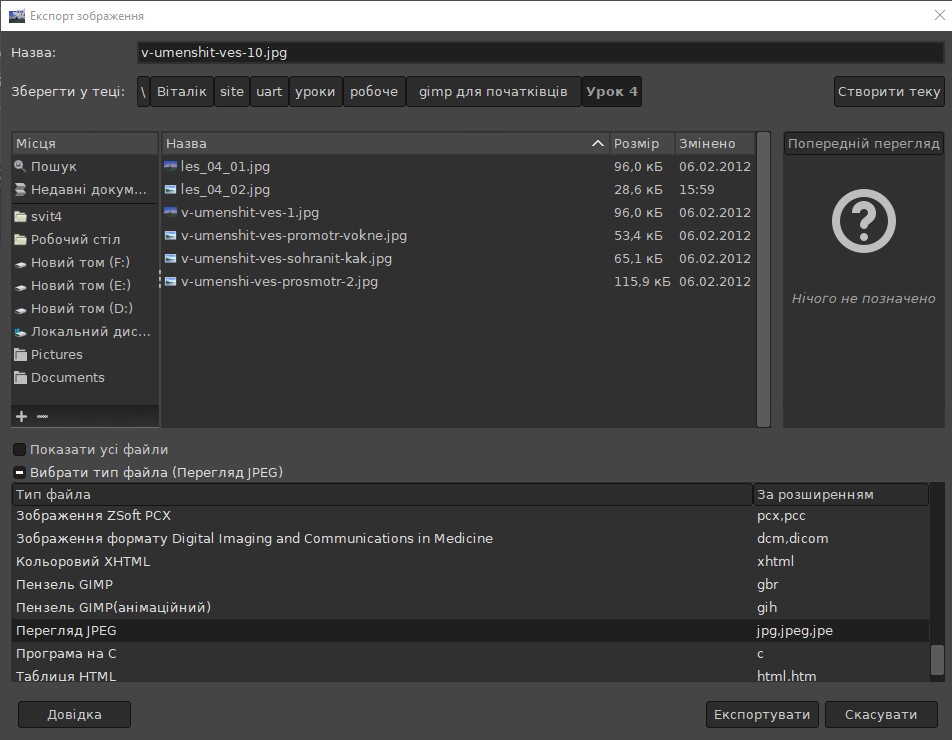Image resolution: width=952 pixels, height=740 pixels.
Task: Open the gimp для початківців path folder
Action: click(x=493, y=92)
